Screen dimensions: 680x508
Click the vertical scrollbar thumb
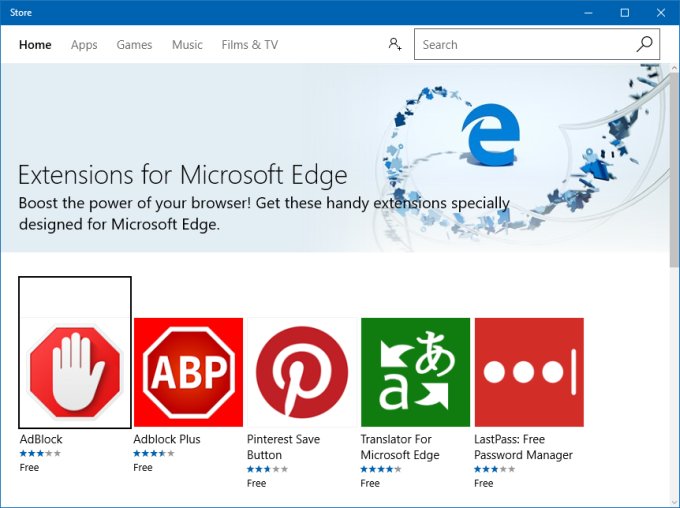pyautogui.click(x=675, y=170)
